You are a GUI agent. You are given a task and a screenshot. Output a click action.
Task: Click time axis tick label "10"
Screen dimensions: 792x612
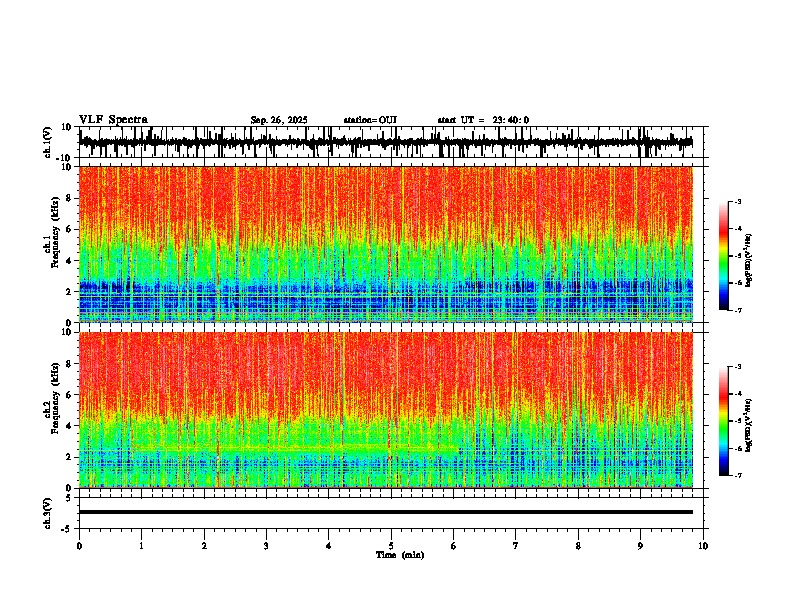tap(703, 546)
